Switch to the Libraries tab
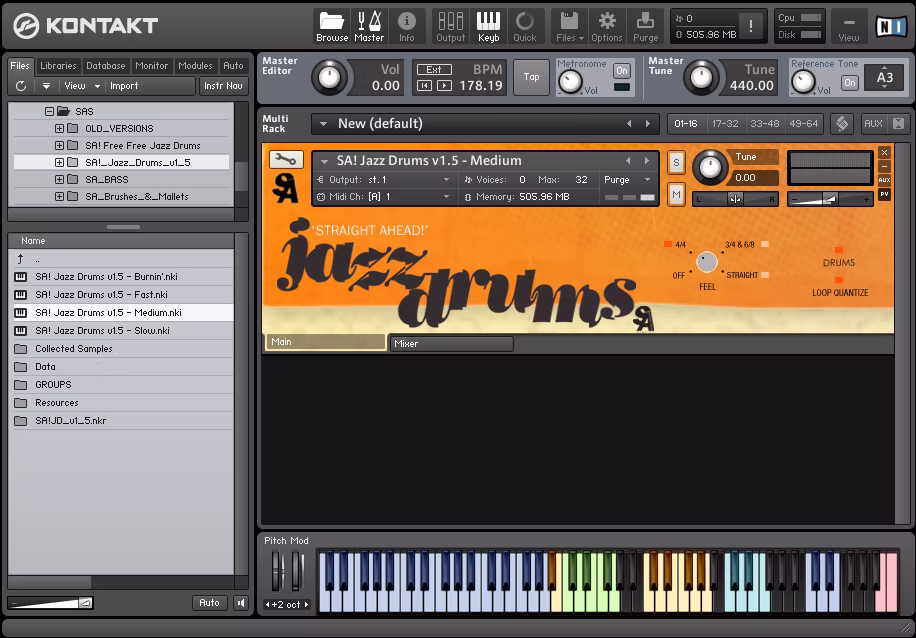The width and height of the screenshot is (916, 638). tap(58, 66)
